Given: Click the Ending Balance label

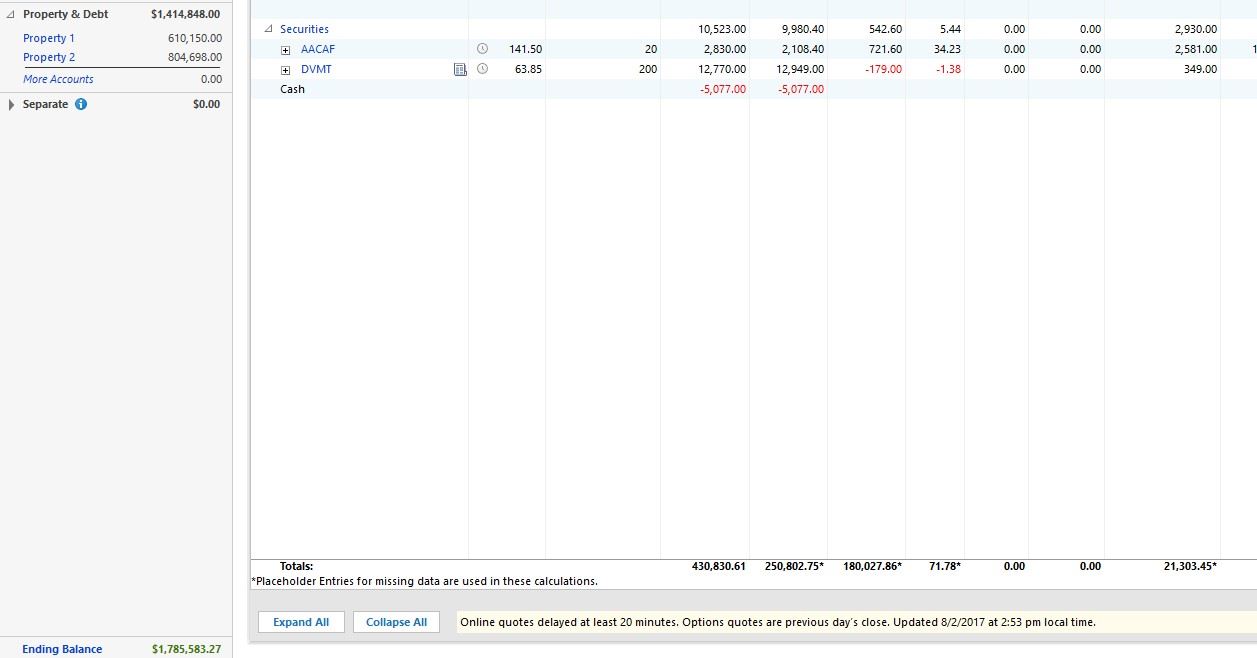Looking at the screenshot, I should [x=62, y=649].
